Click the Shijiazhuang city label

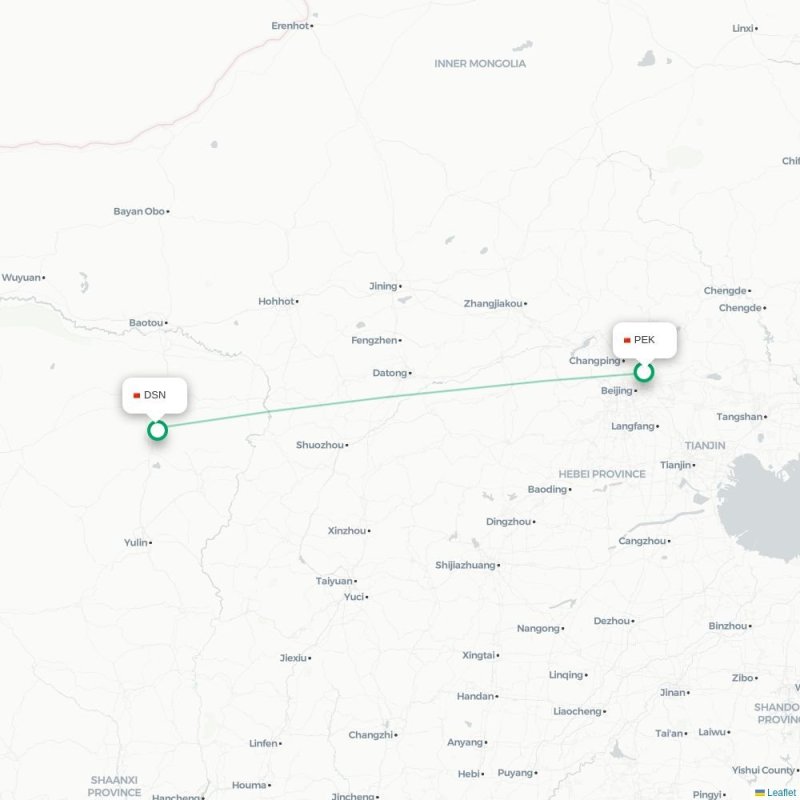465,565
